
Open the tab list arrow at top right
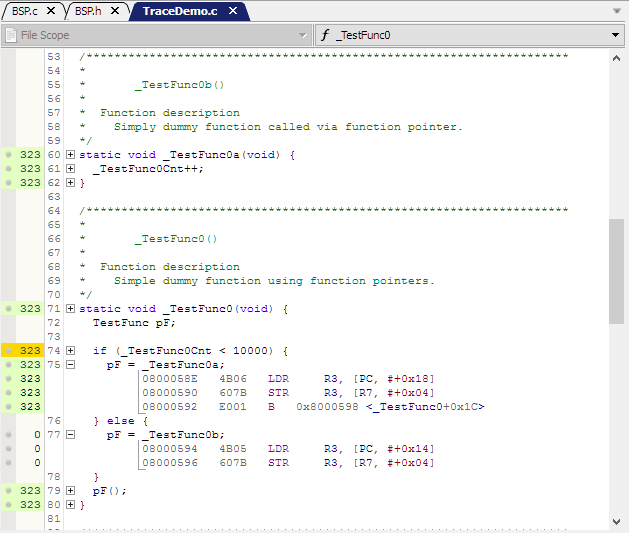pos(617,11)
